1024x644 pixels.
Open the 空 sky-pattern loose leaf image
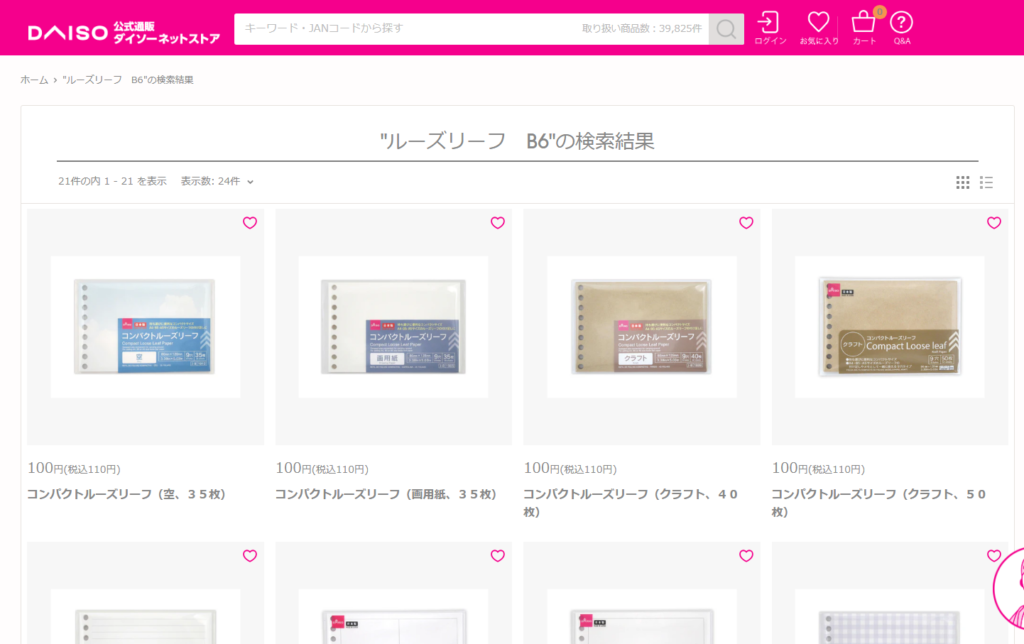point(146,327)
